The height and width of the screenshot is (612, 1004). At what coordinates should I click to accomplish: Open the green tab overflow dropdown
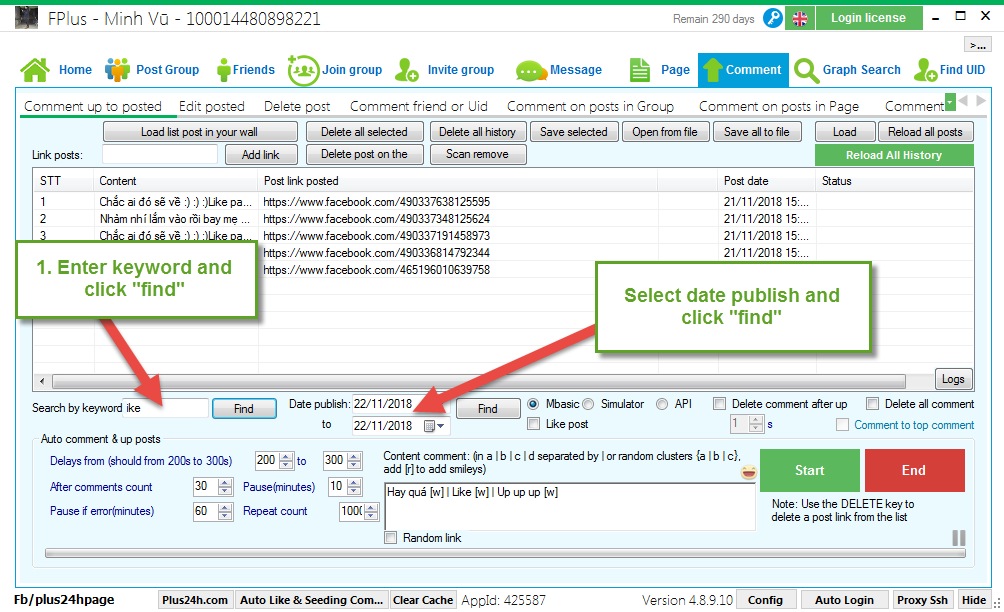tap(950, 101)
